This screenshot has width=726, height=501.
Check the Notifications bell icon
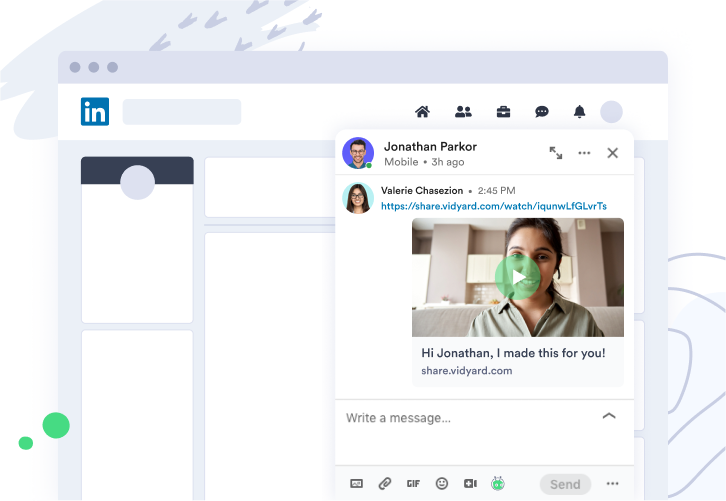coord(579,112)
